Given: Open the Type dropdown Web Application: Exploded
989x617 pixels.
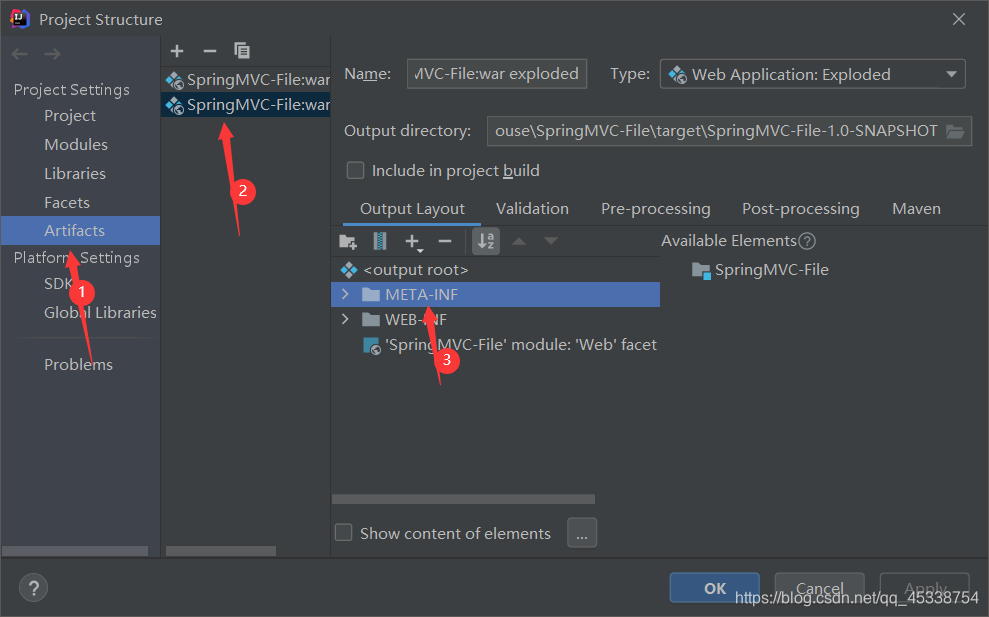Looking at the screenshot, I should pyautogui.click(x=812, y=74).
